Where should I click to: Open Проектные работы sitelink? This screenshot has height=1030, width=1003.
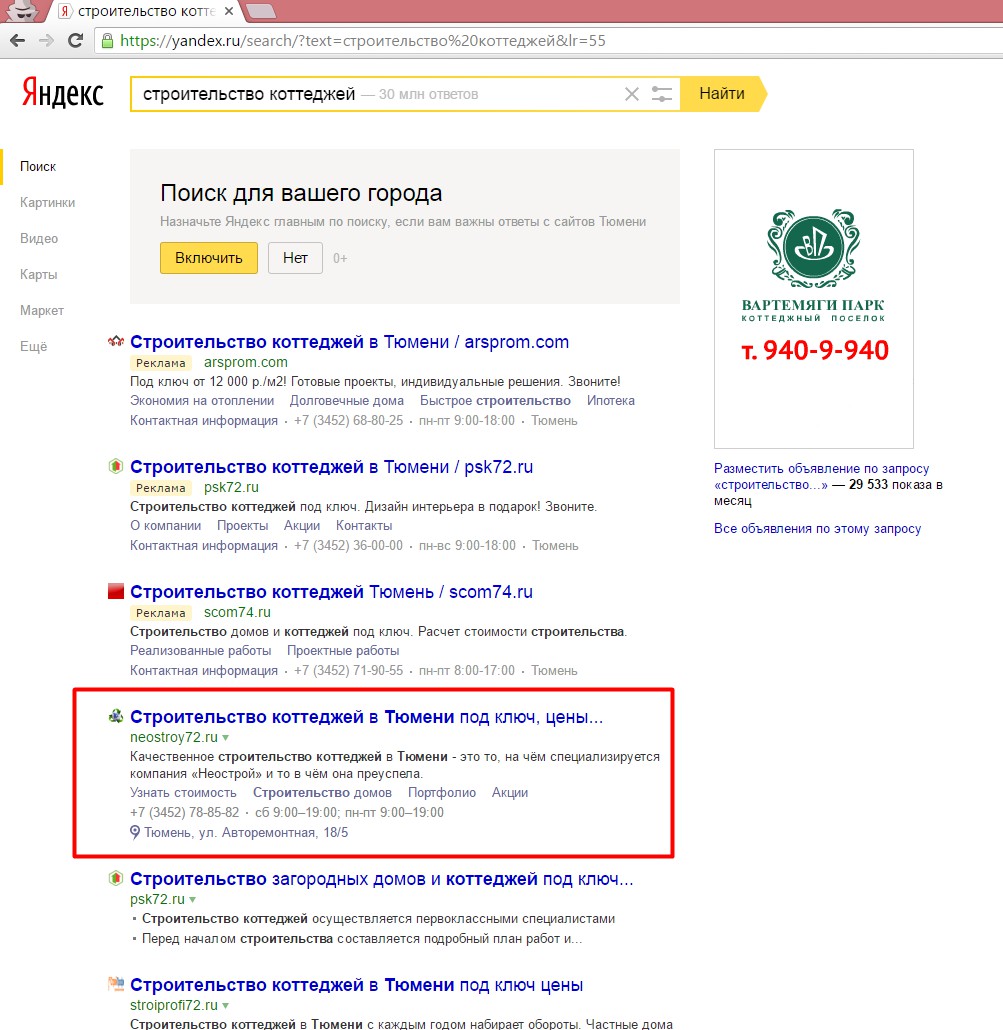343,650
